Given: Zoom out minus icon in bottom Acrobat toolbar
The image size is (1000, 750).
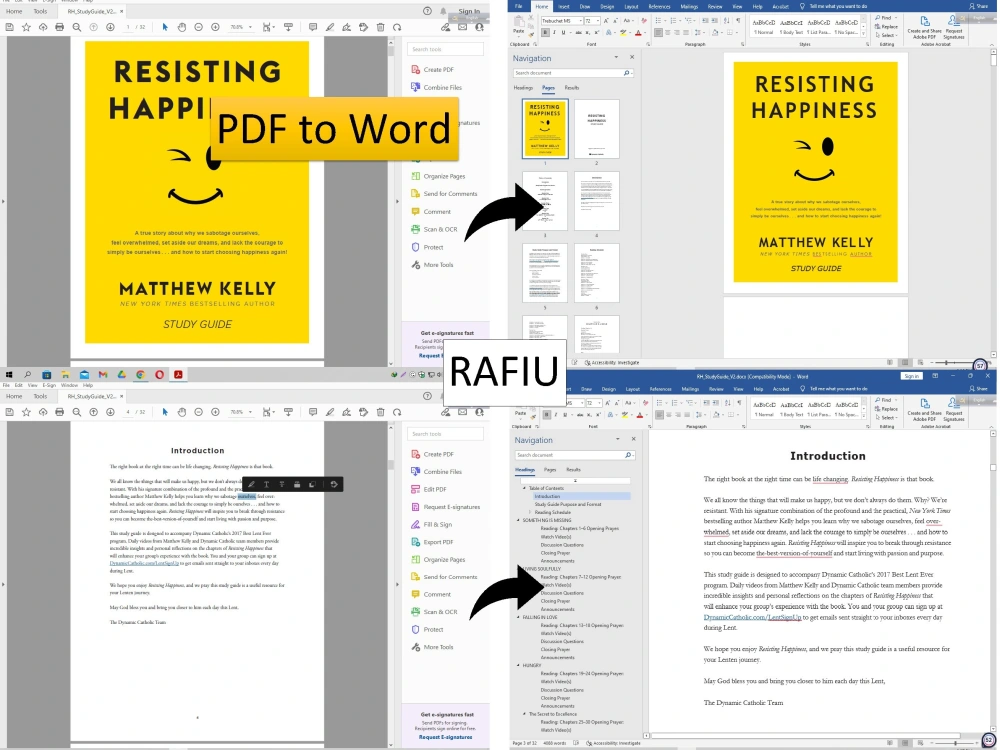Looking at the screenshot, I should 198,412.
